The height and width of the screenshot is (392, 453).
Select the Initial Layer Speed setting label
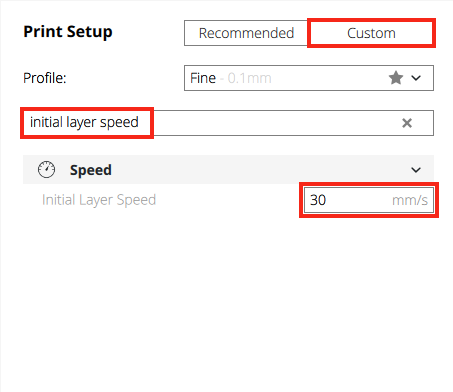pos(99,200)
